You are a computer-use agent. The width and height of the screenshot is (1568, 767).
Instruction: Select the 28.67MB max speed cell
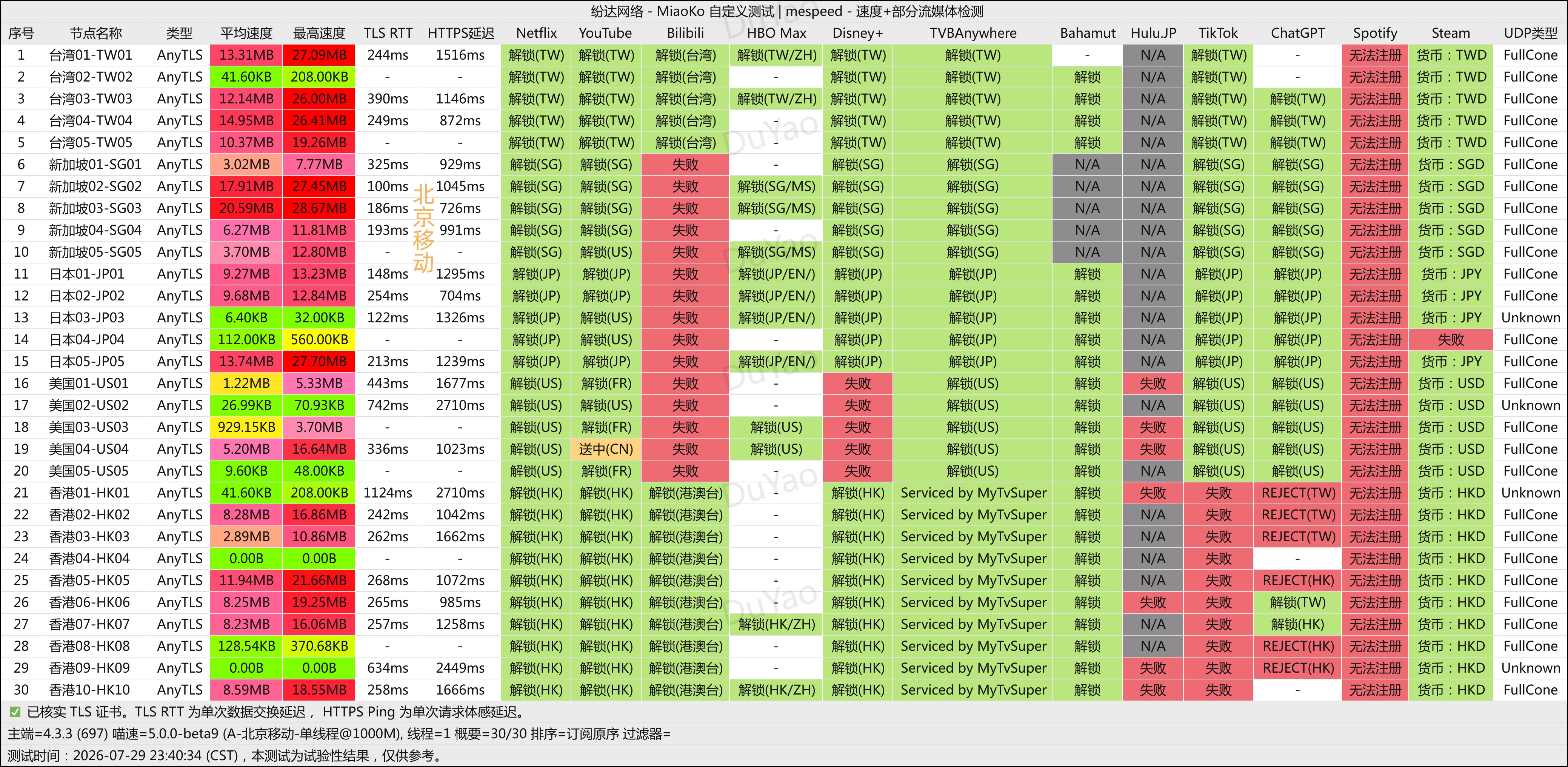[x=319, y=208]
